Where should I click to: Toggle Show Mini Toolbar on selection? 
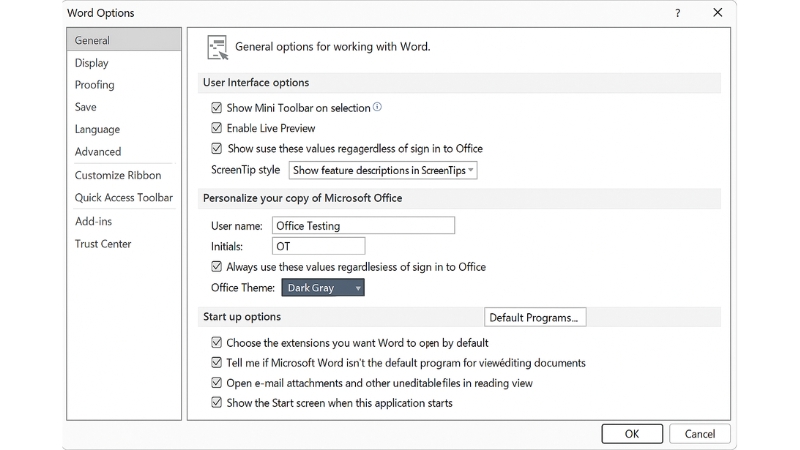coord(217,108)
